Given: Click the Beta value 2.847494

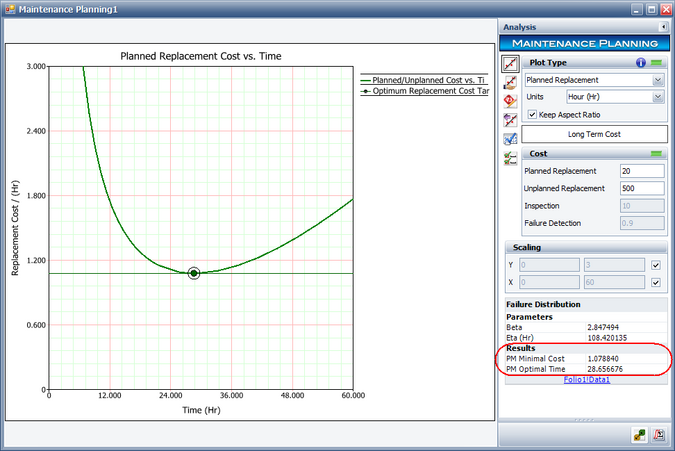Looking at the screenshot, I should tap(603, 327).
